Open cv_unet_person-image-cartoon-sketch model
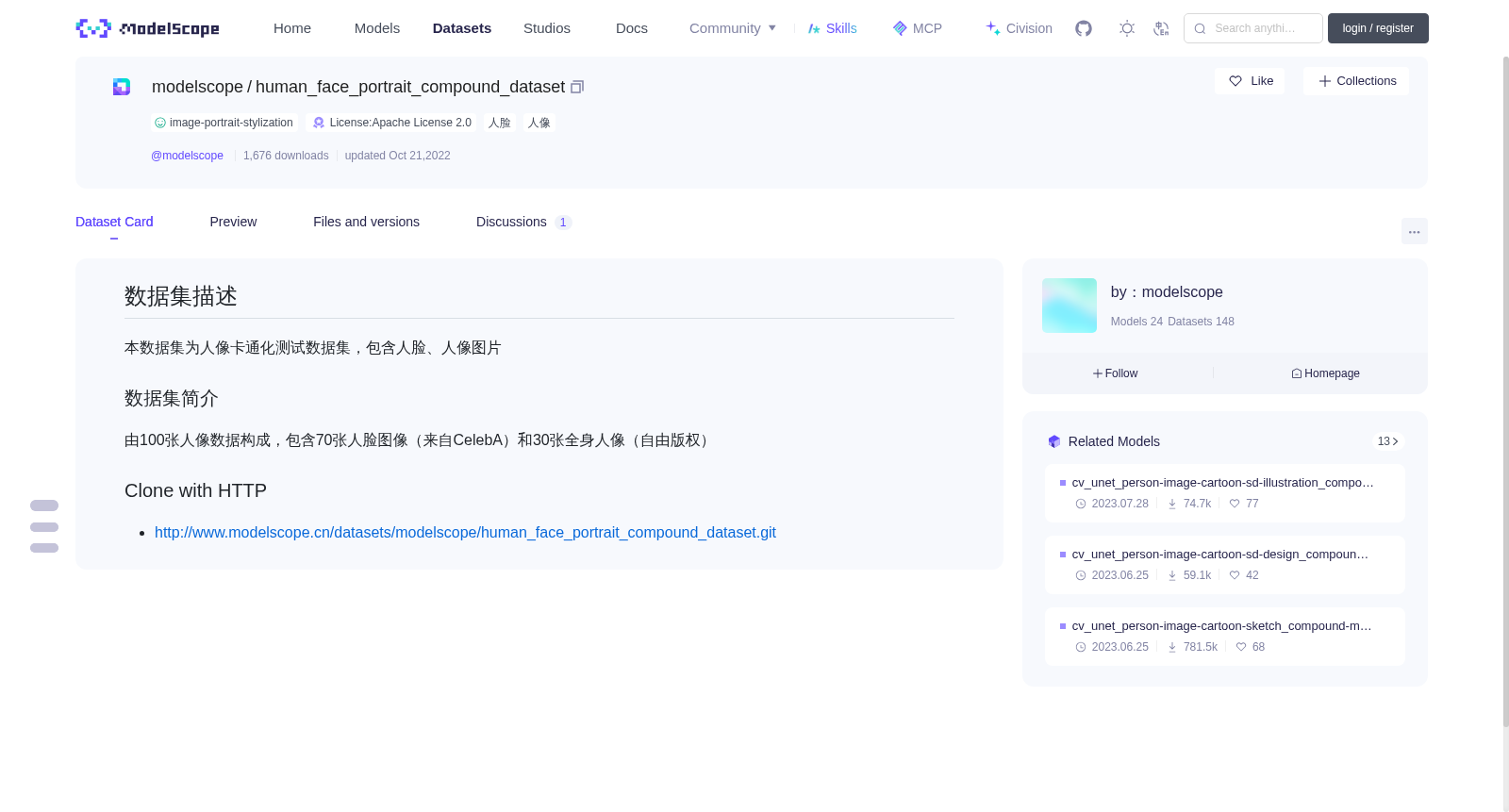This screenshot has height=812, width=1509. tap(1224, 637)
